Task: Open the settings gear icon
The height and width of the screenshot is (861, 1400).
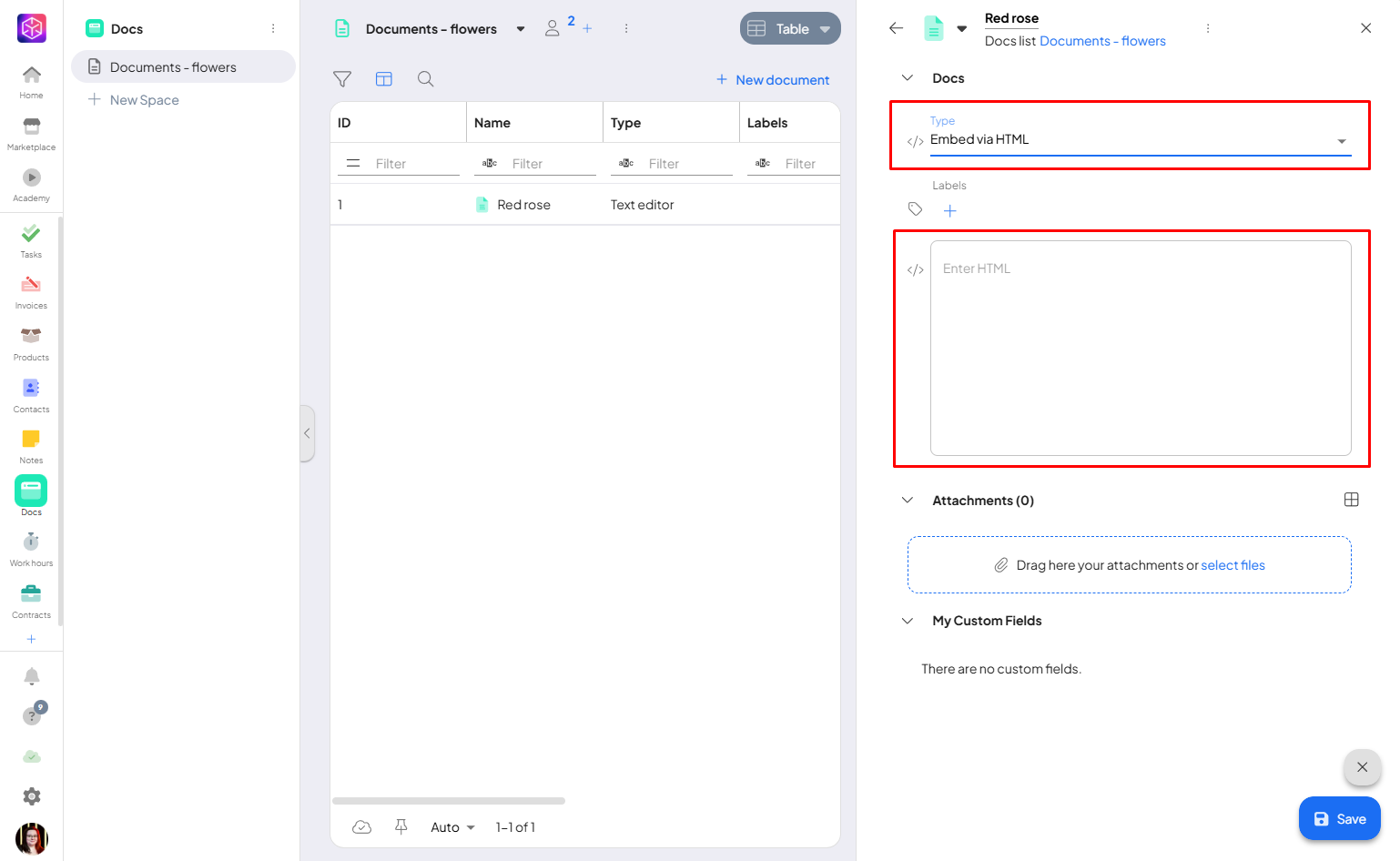Action: pyautogui.click(x=32, y=796)
